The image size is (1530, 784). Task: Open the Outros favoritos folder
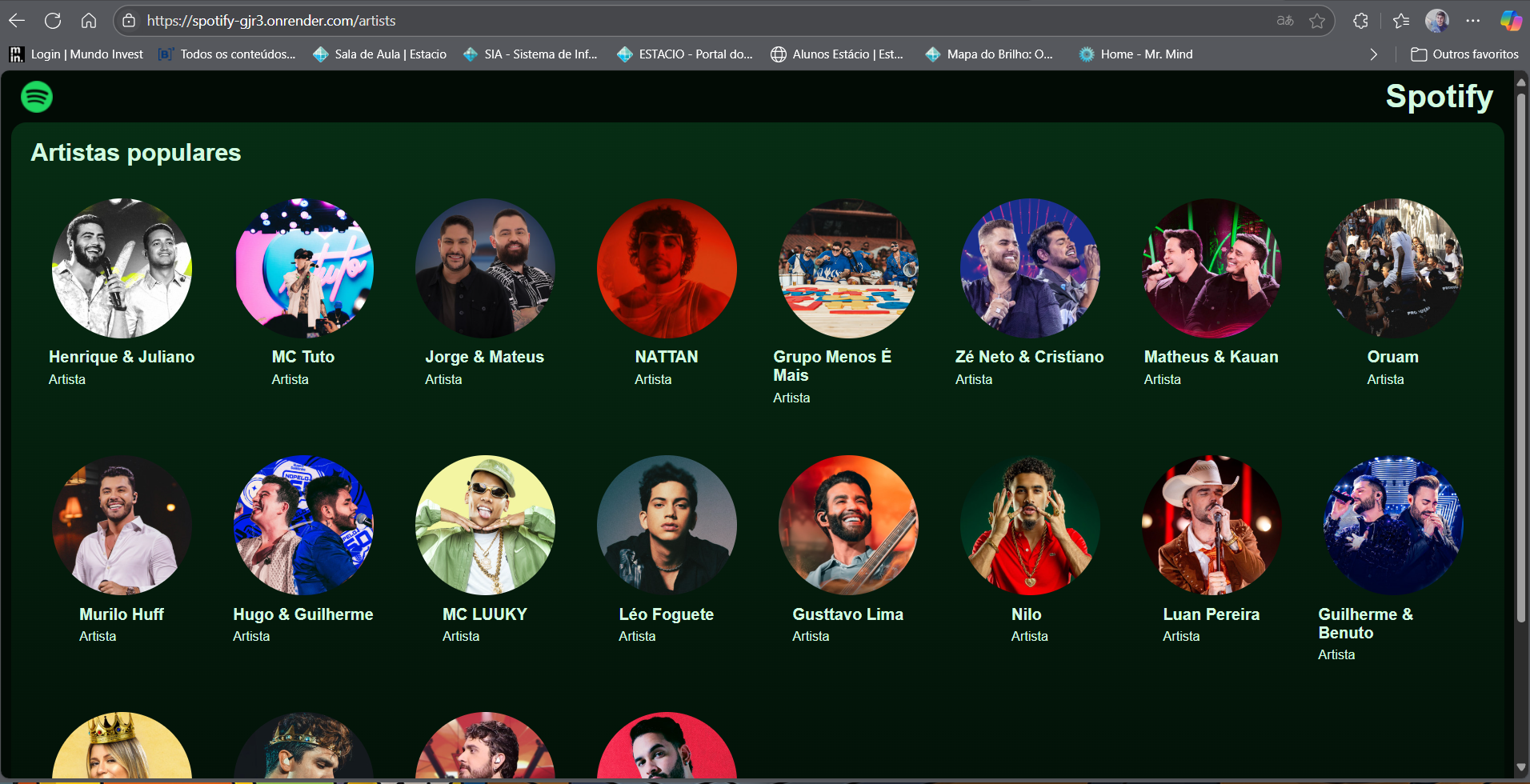click(x=1464, y=54)
